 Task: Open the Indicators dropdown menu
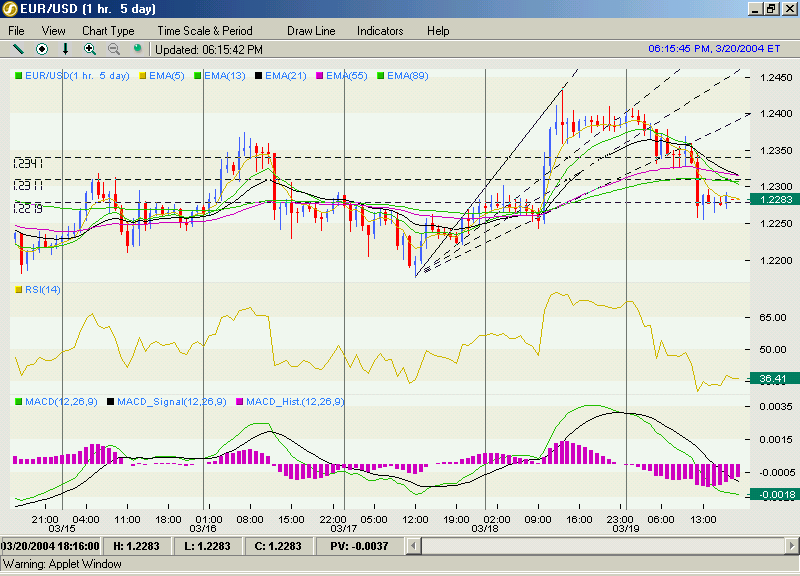coord(380,31)
